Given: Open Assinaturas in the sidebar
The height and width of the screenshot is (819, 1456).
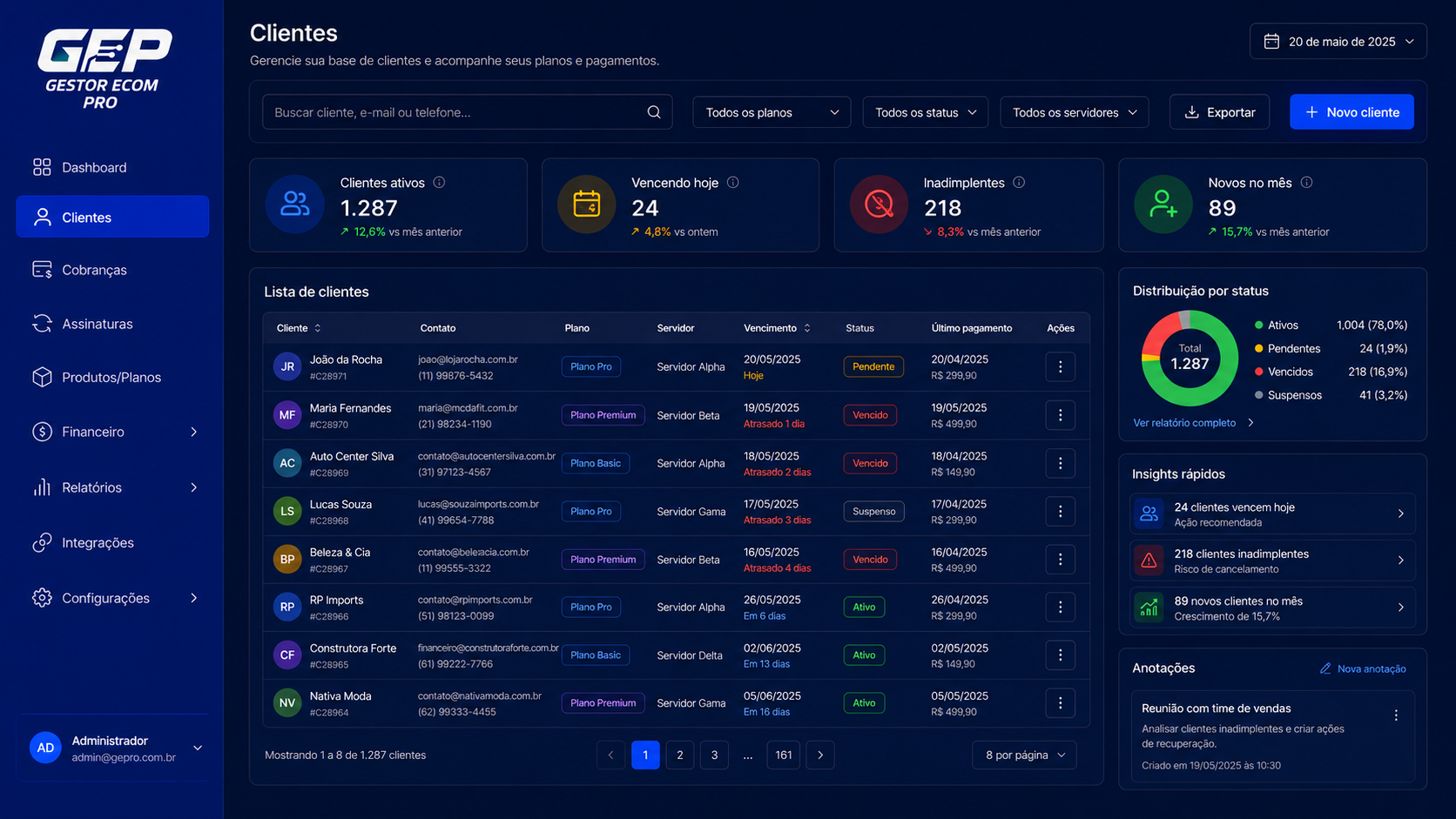Looking at the screenshot, I should point(112,324).
